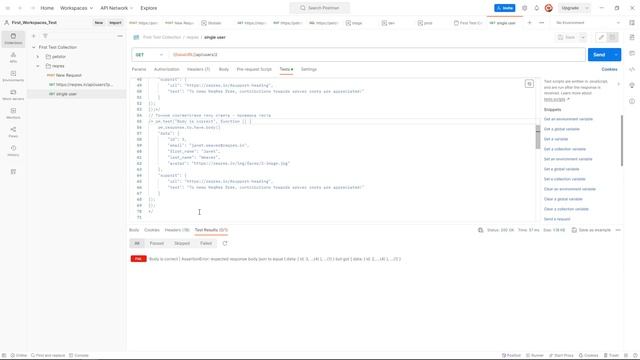Switch to the Params tab

(x=139, y=69)
